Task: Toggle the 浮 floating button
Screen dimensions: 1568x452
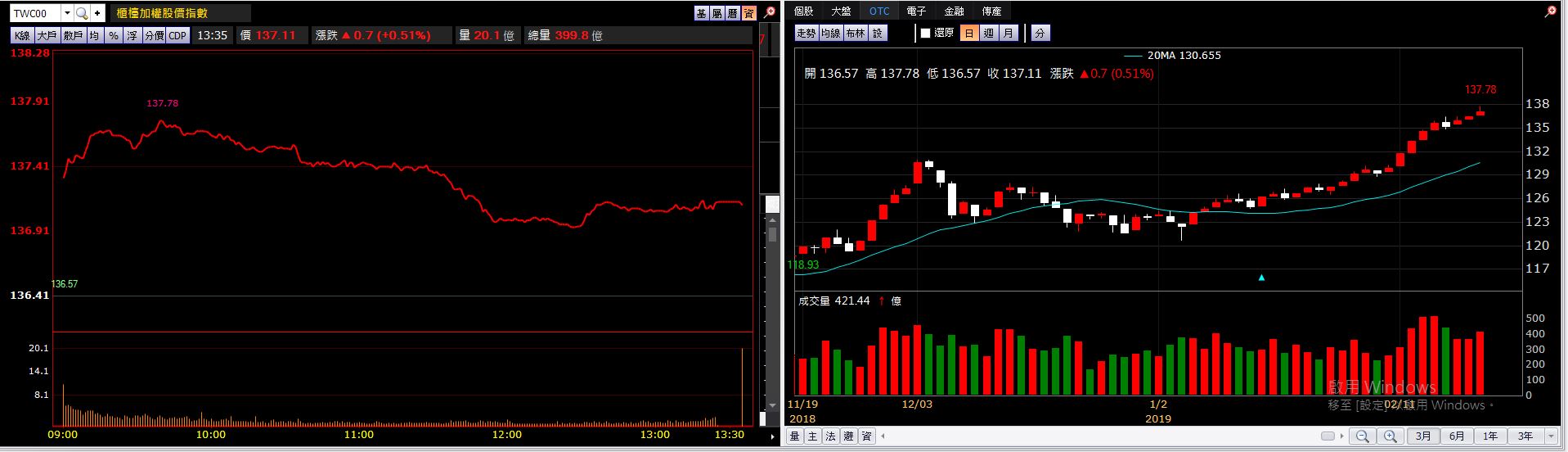Action: pos(132,35)
